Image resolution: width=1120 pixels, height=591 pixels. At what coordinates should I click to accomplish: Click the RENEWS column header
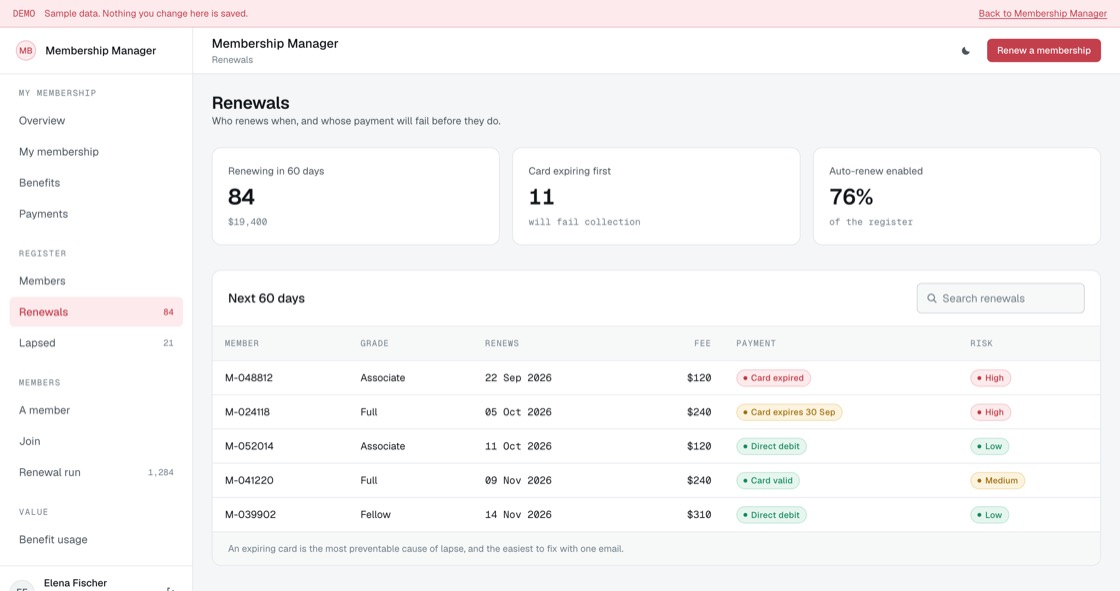click(x=502, y=344)
